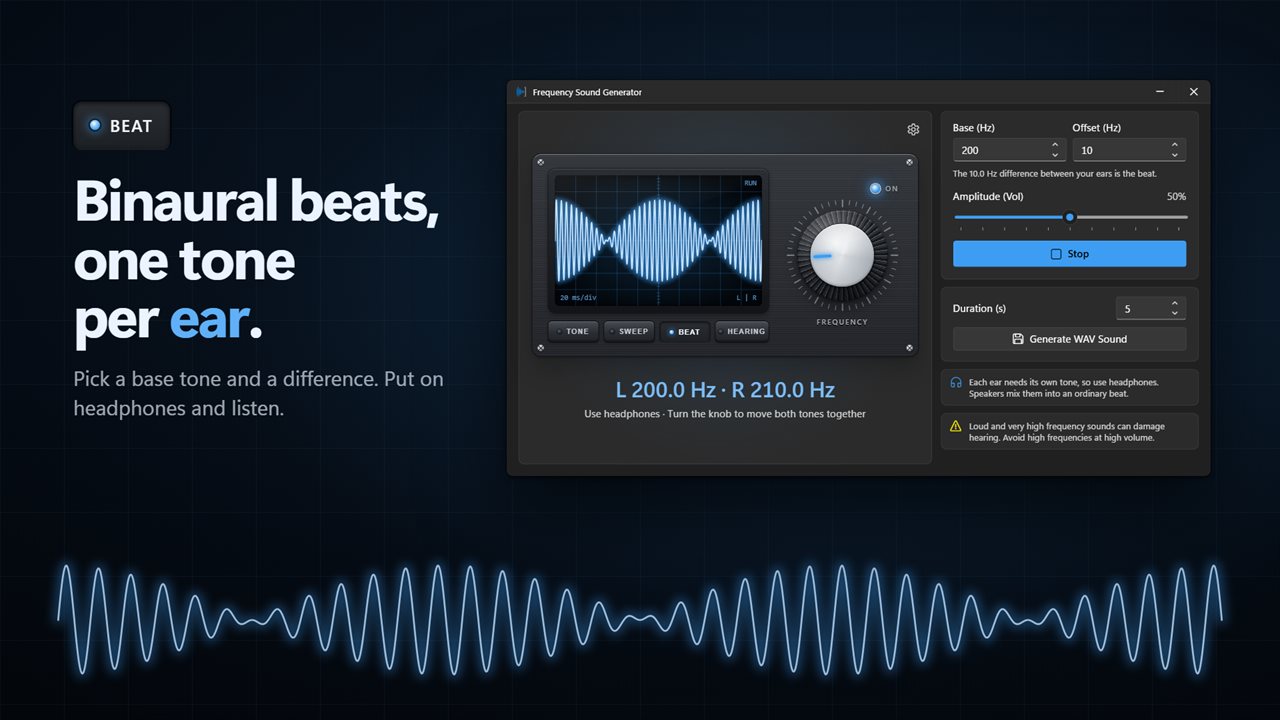Decrease the Base (Hz) value with the down arrow
Screen dimensions: 1280x720
1055,155
